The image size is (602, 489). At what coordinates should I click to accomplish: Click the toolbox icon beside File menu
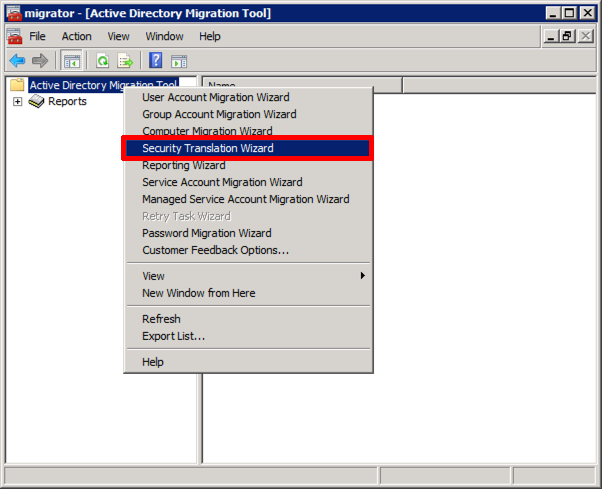click(x=15, y=36)
